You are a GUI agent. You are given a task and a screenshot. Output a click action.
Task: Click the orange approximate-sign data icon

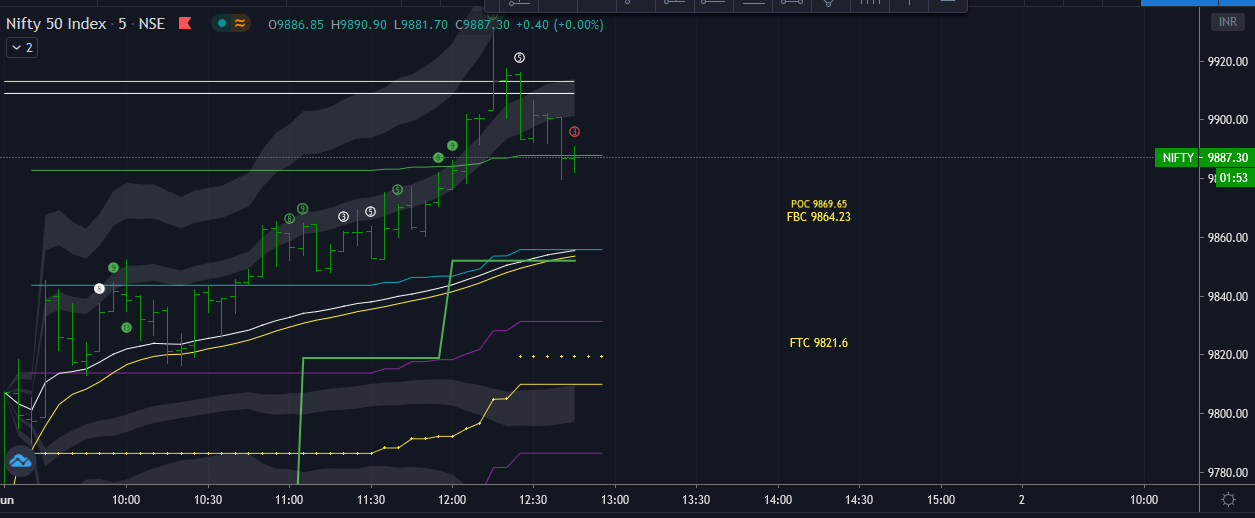coord(240,23)
